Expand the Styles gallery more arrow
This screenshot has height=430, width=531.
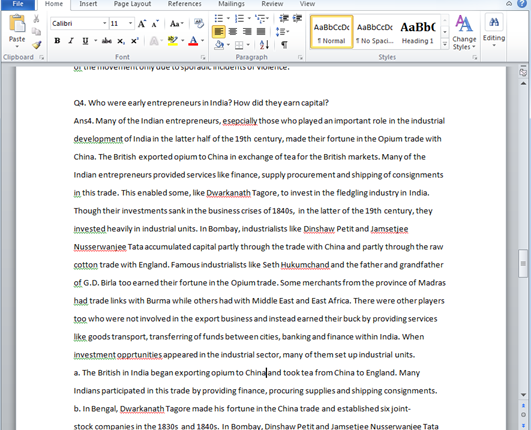445,44
